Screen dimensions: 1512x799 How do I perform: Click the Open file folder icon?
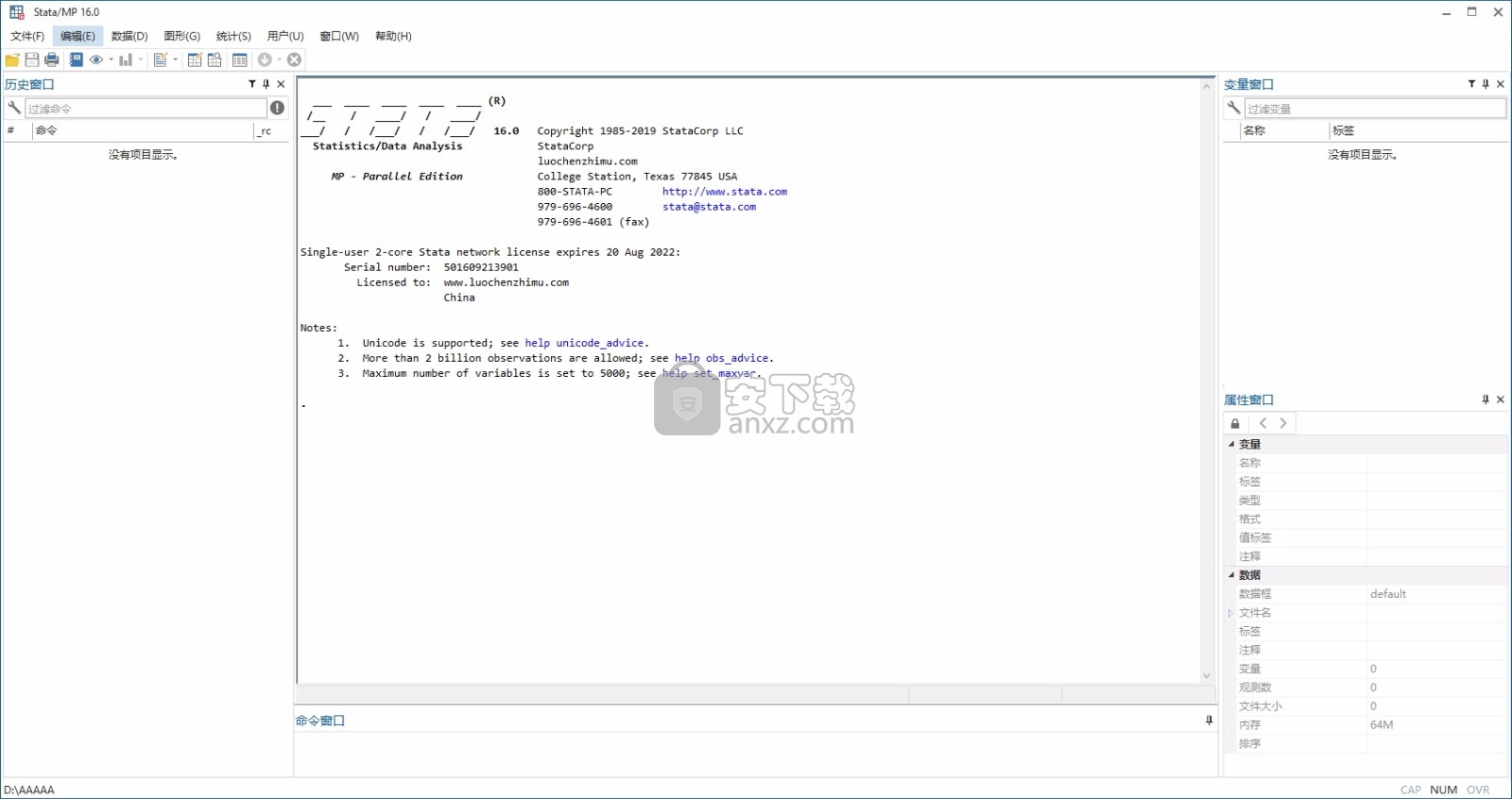[12, 59]
